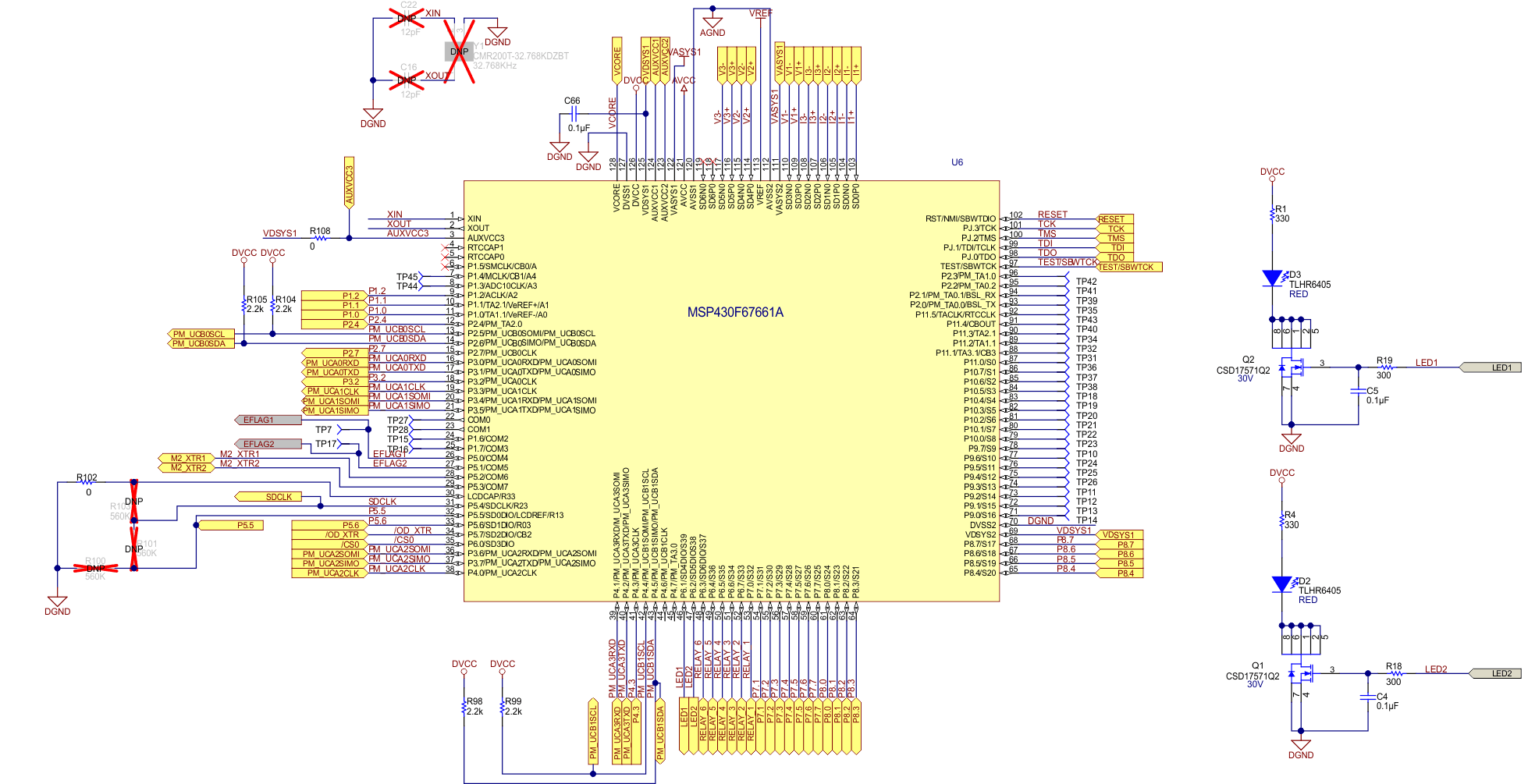Select capacitor C5 0.1µF symbol
The height and width of the screenshot is (784, 1528).
1359,392
